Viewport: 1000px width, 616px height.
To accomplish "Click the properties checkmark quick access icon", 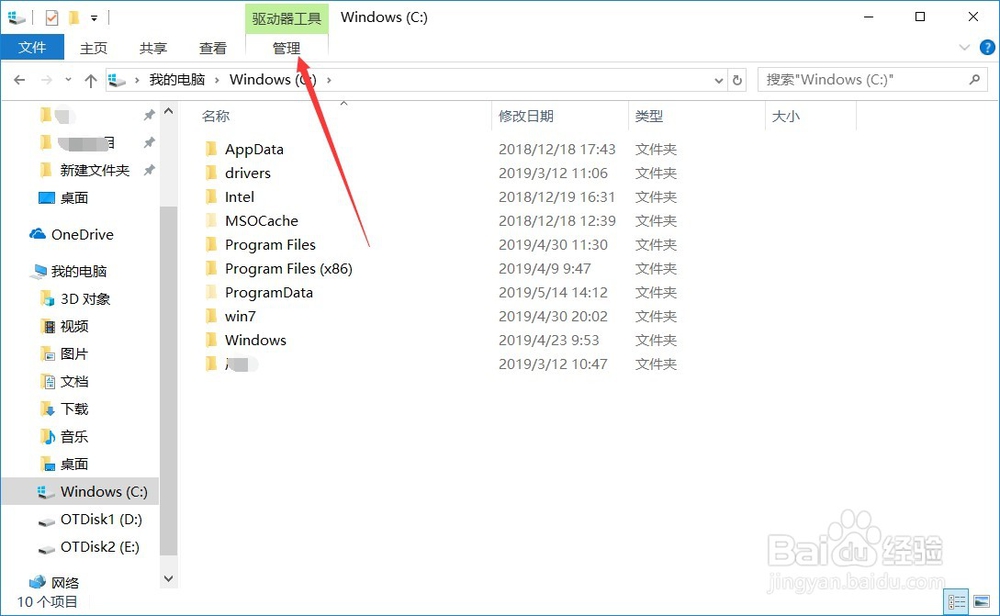I will pos(52,18).
